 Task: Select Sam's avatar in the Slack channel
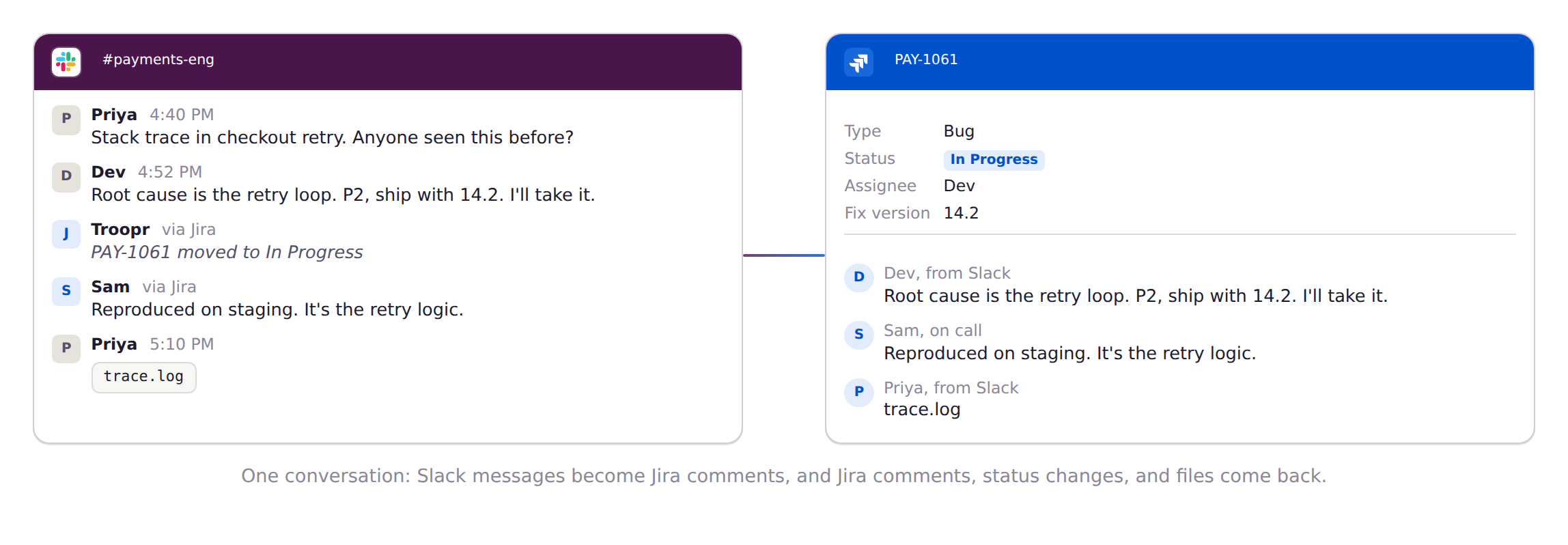66,292
